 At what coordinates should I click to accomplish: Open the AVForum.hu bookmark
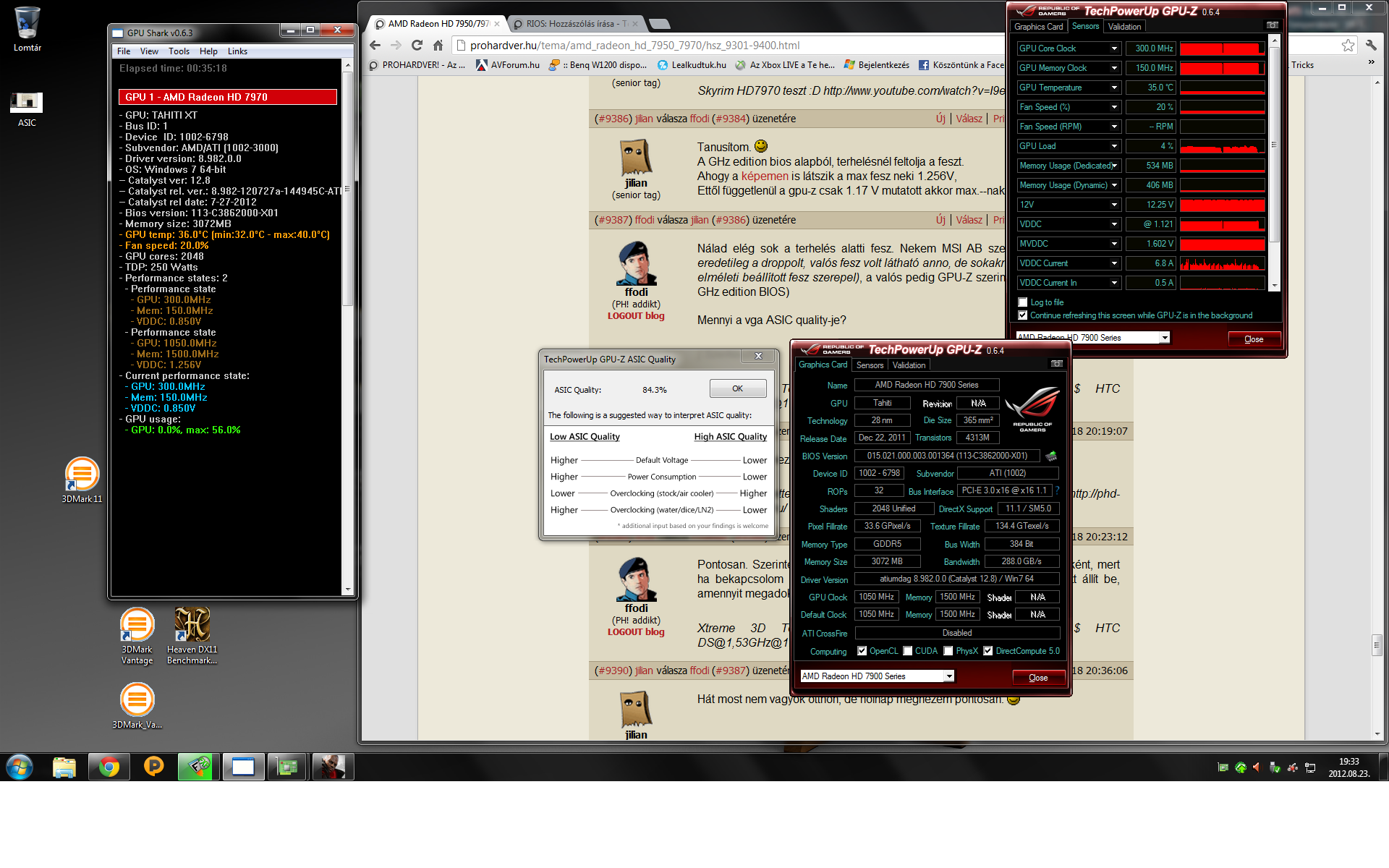pos(508,65)
